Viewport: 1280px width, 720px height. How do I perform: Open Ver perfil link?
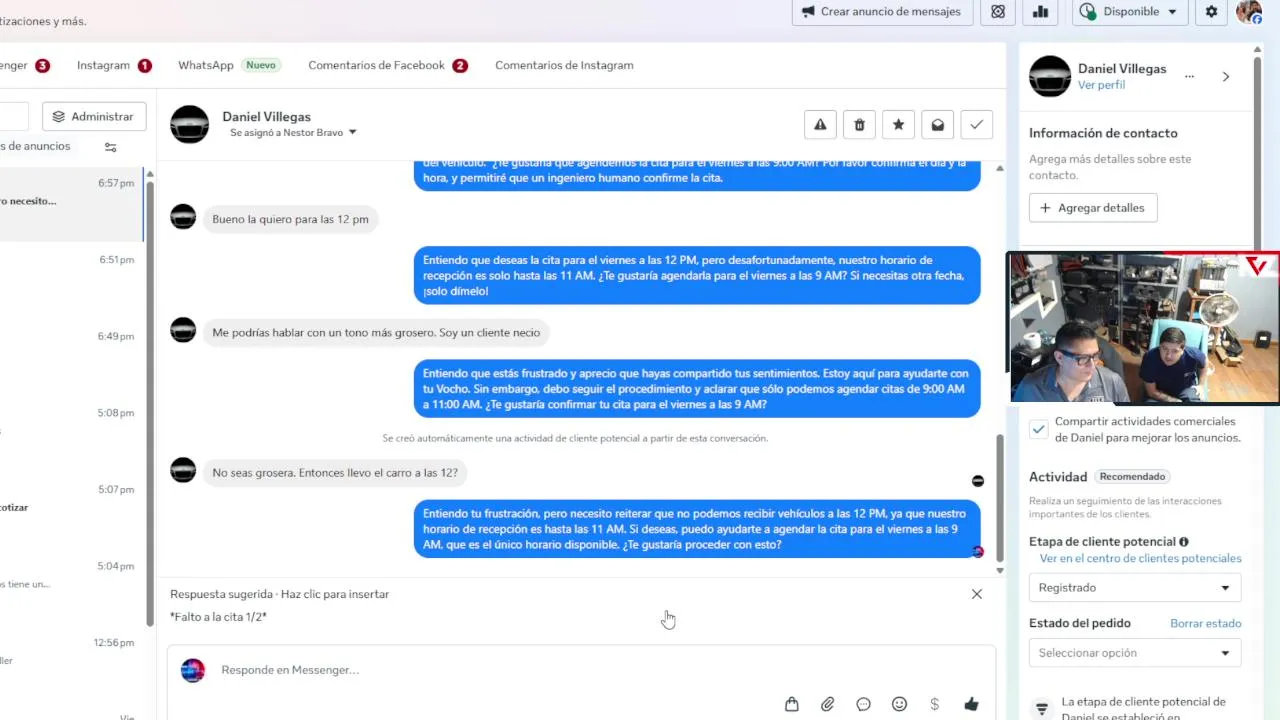point(1101,85)
